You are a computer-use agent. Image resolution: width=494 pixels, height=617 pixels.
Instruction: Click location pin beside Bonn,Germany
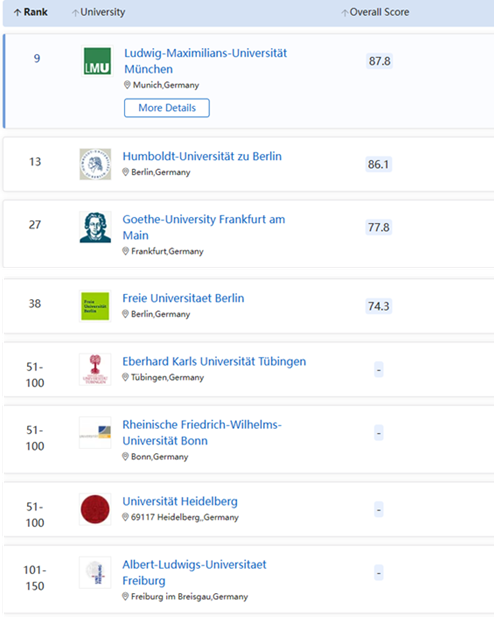pos(126,456)
